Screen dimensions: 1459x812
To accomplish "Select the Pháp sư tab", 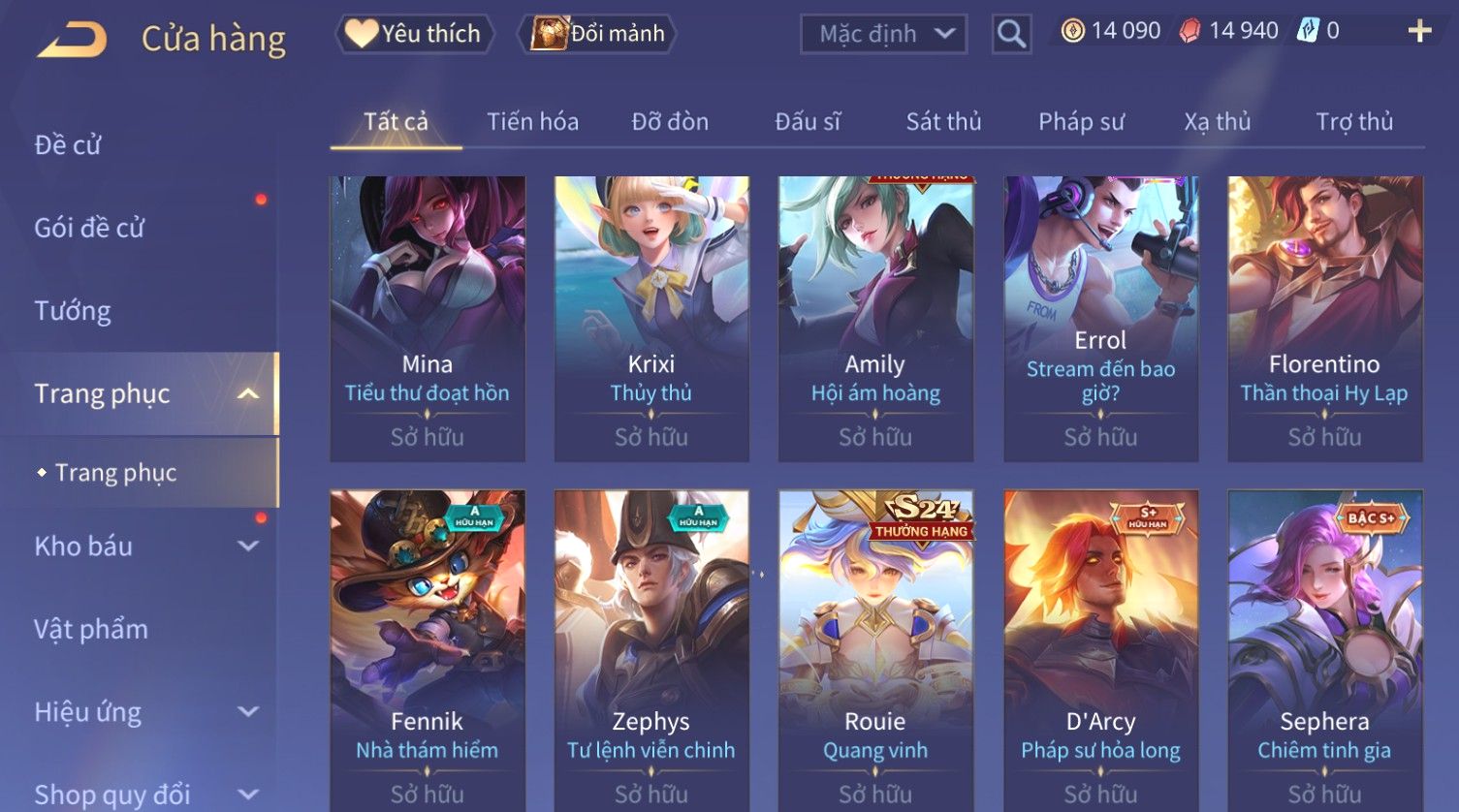I will 1081,122.
